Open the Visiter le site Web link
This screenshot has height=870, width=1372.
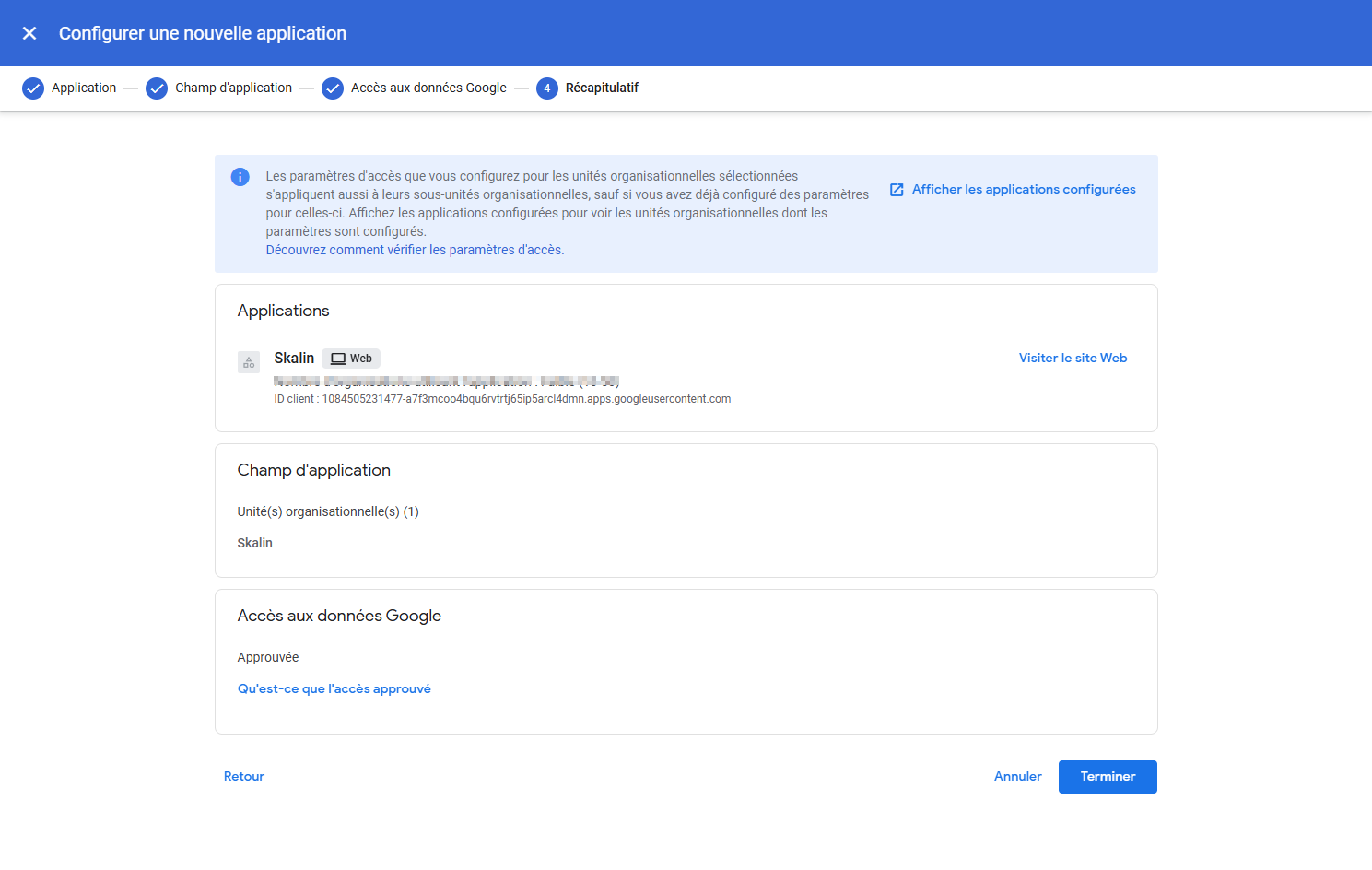tap(1073, 359)
